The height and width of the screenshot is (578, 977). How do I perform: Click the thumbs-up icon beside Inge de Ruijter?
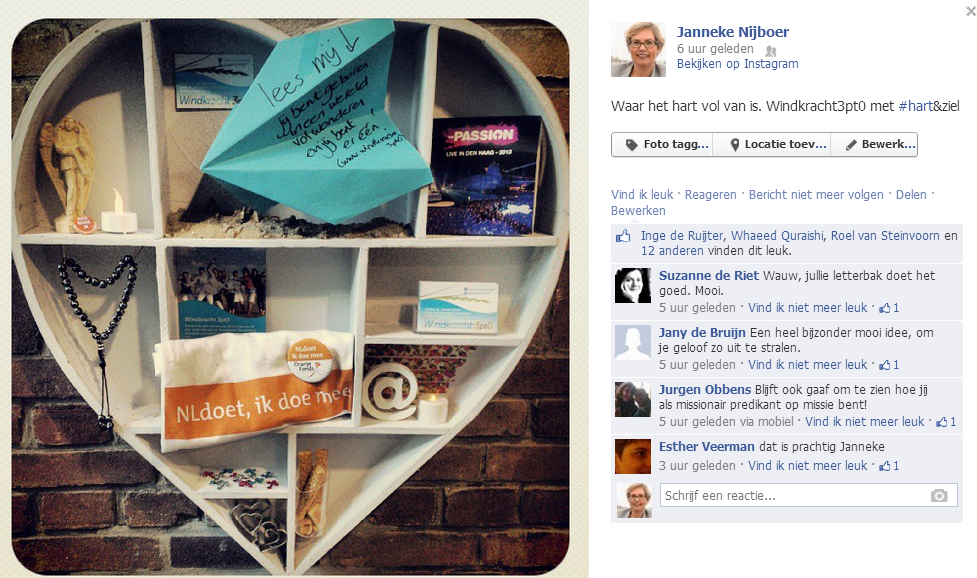tap(623, 236)
